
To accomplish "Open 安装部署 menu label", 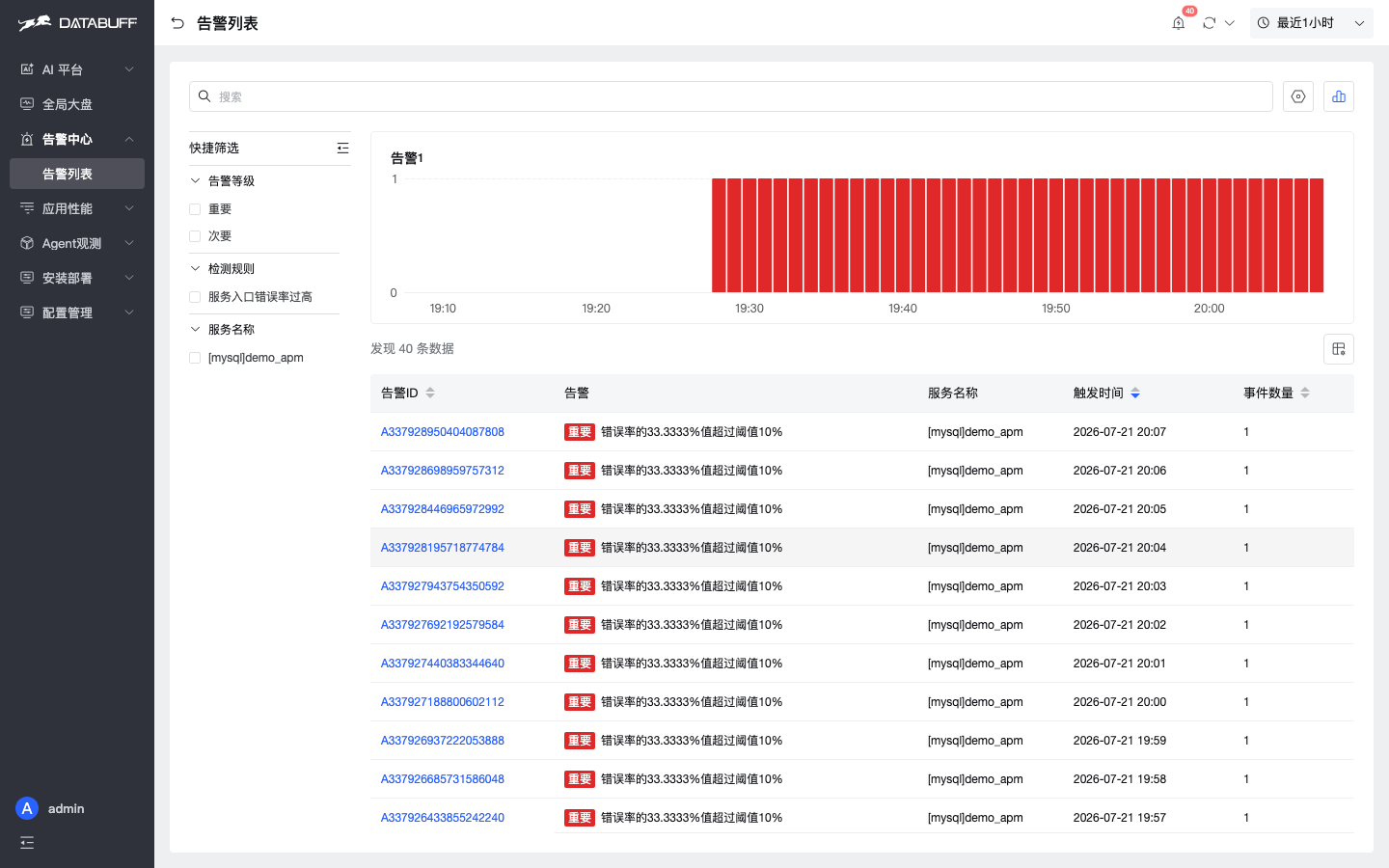I will pos(68,278).
